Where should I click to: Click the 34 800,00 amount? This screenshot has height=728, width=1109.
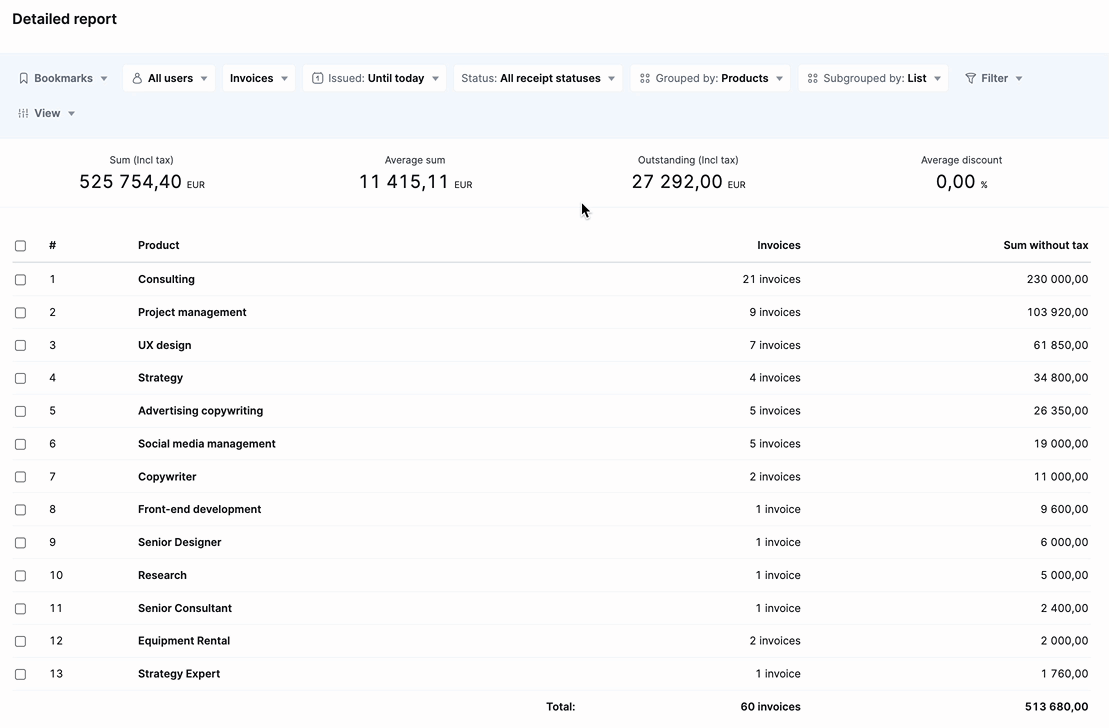tap(1060, 378)
